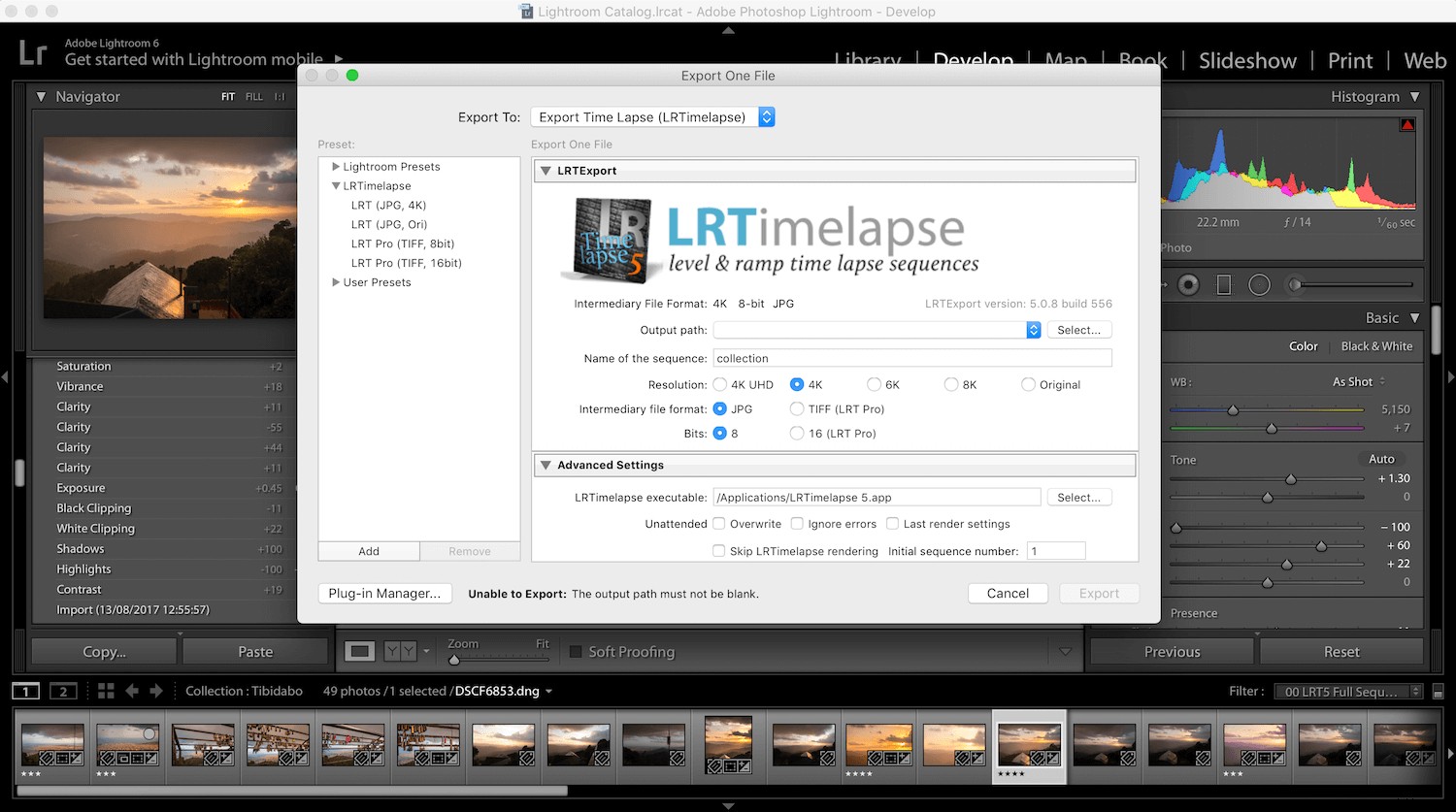Enable Soft Proofing

tap(575, 651)
